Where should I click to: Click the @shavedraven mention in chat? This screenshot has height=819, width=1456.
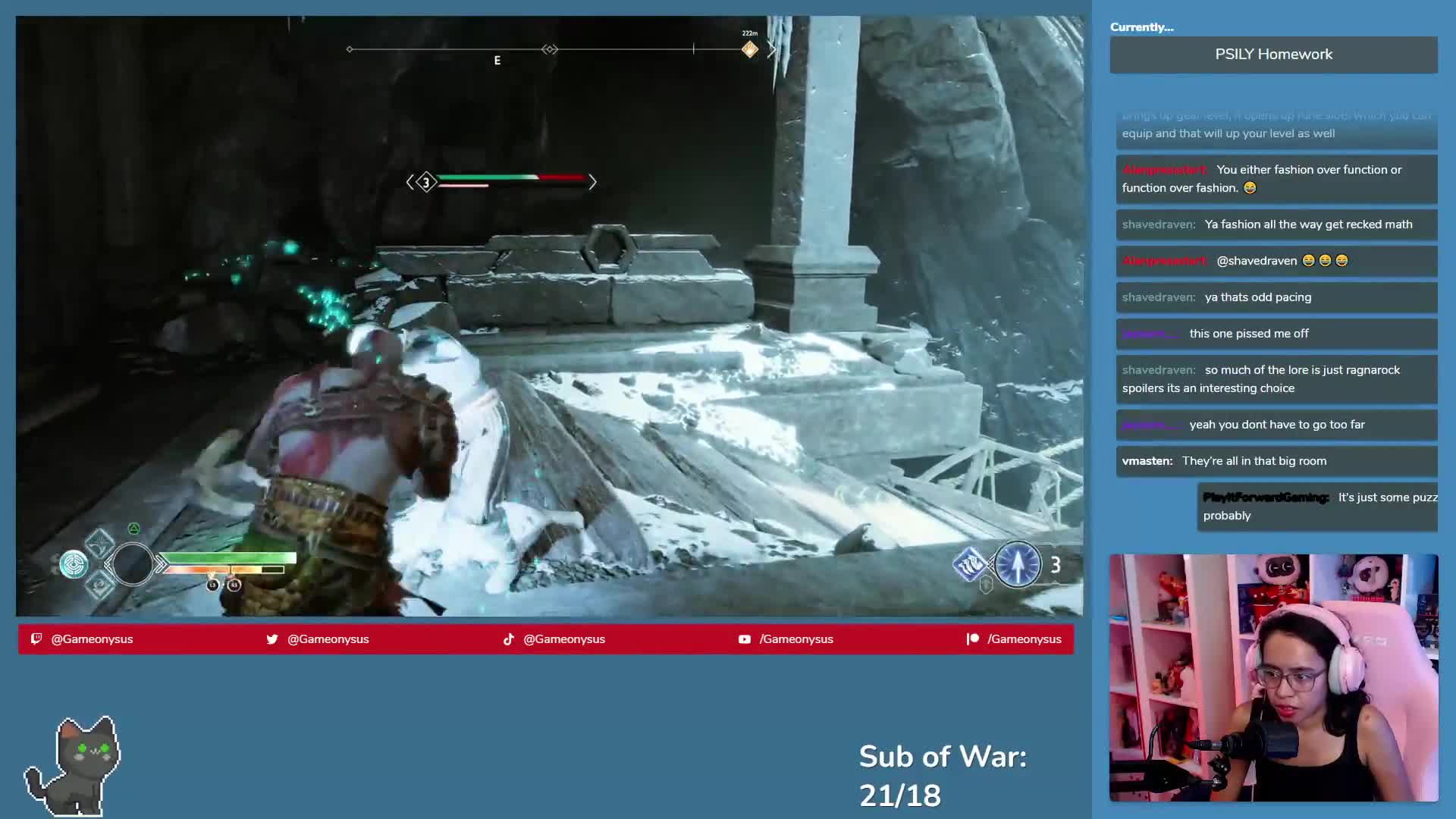pos(1257,261)
